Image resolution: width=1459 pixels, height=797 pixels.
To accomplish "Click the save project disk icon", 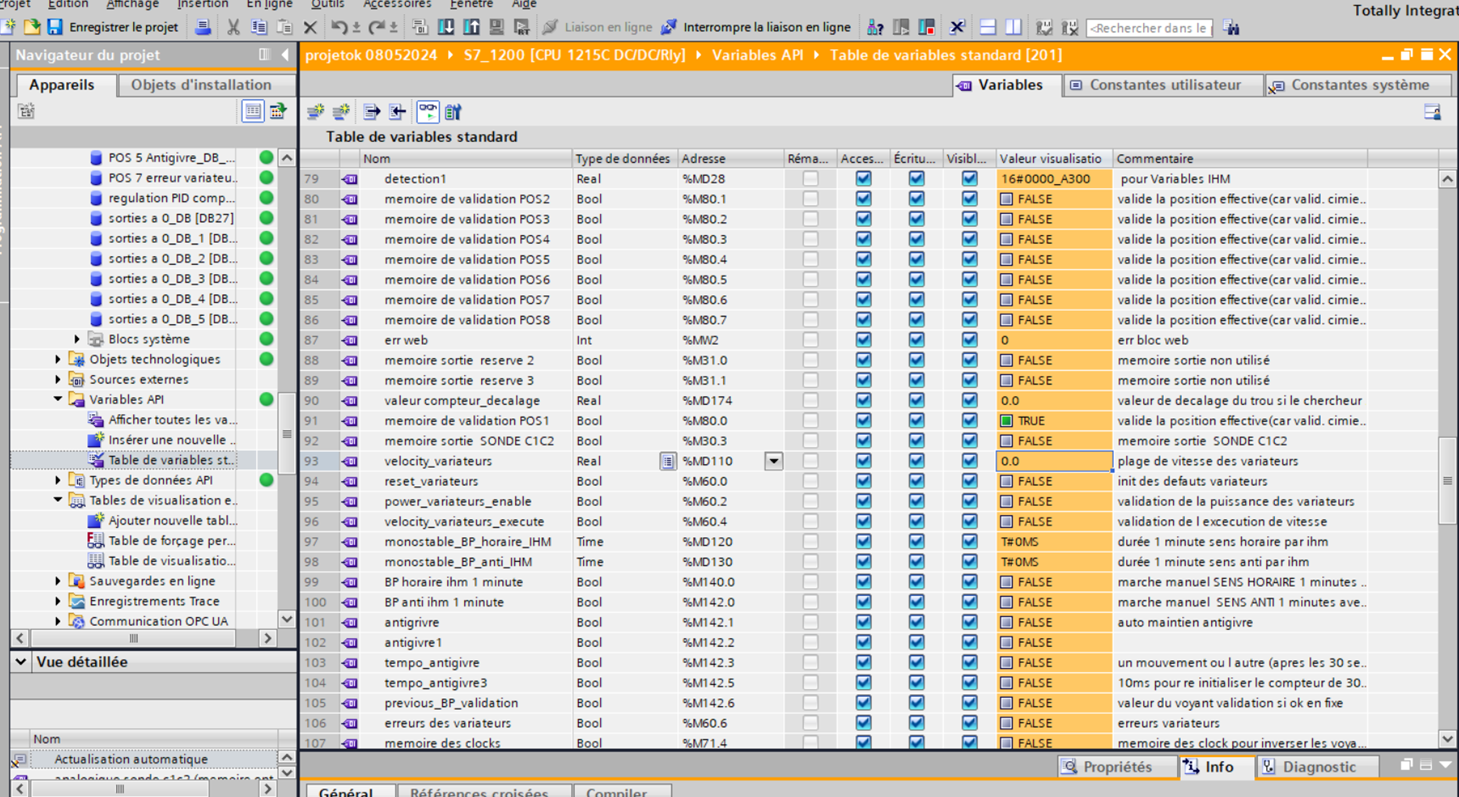I will [x=55, y=27].
